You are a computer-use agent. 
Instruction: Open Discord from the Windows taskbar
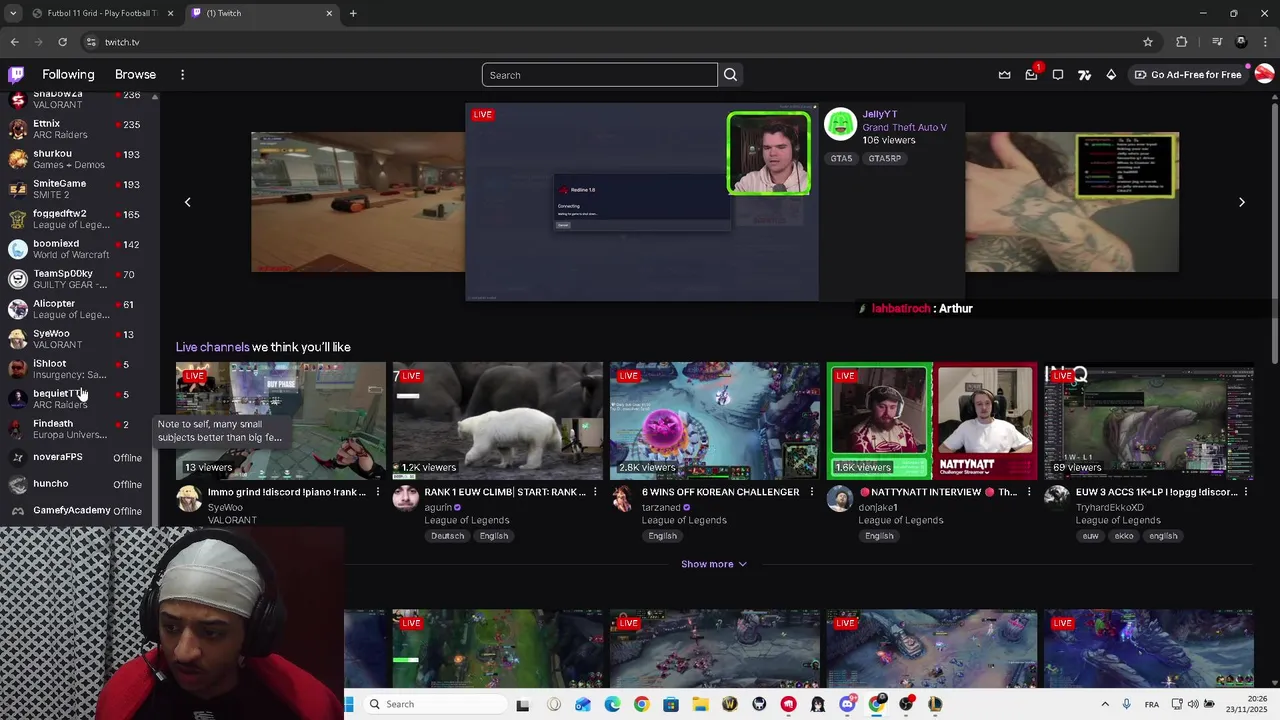pos(847,704)
